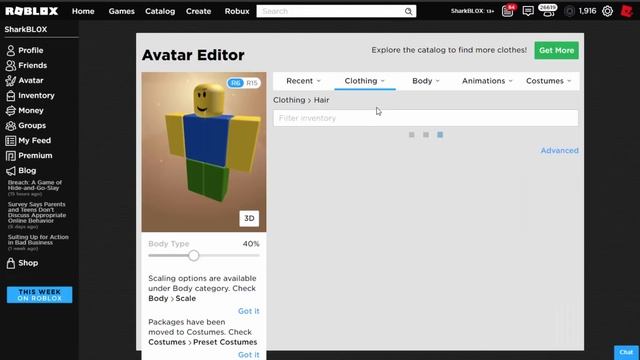Open Catalog in top navigation
This screenshot has height=360, width=640.
click(x=160, y=11)
